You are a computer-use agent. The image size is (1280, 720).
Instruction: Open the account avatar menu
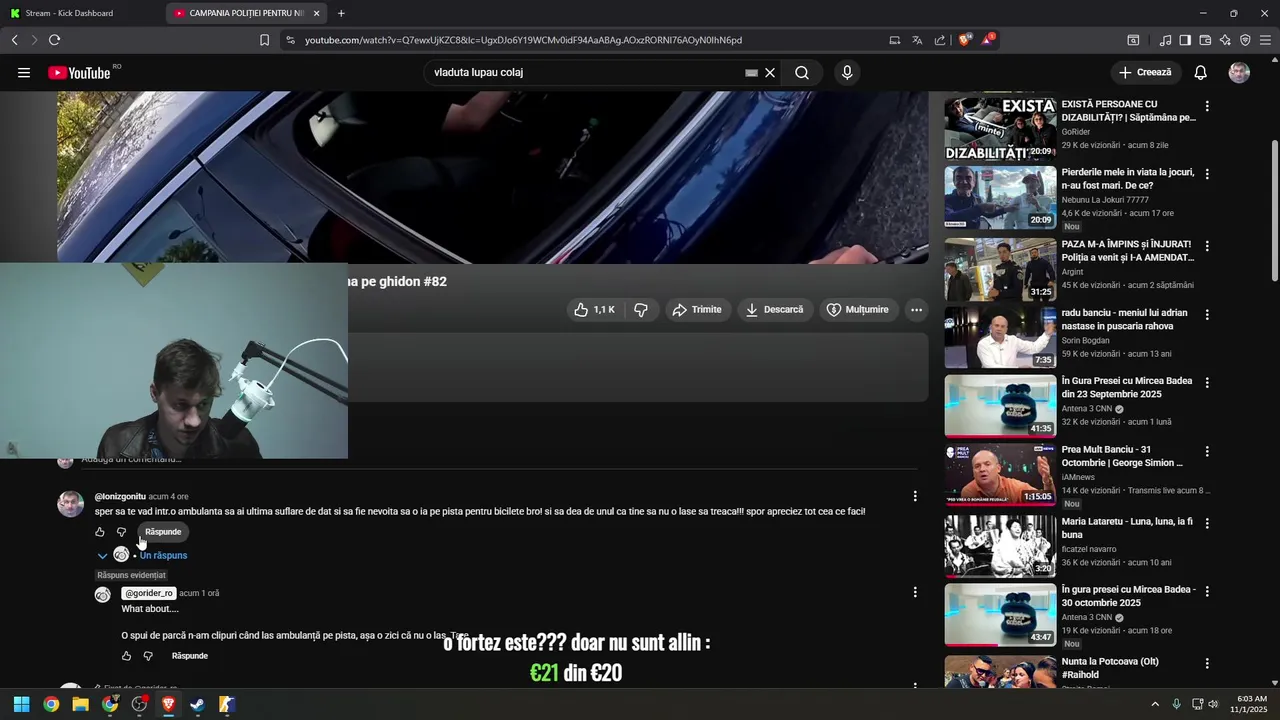[1239, 72]
